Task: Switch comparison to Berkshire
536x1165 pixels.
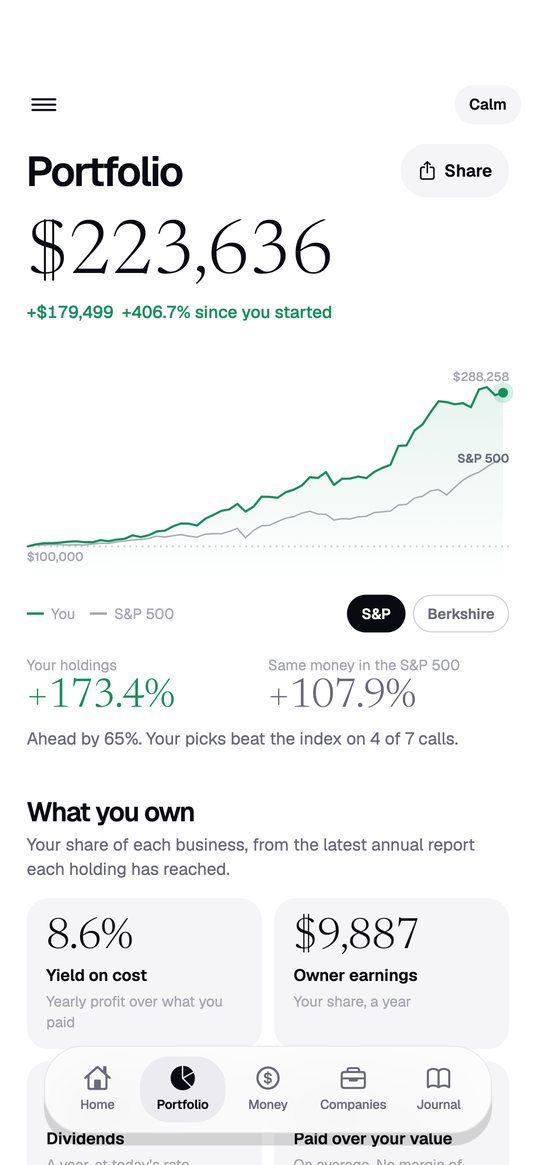Action: (x=461, y=614)
